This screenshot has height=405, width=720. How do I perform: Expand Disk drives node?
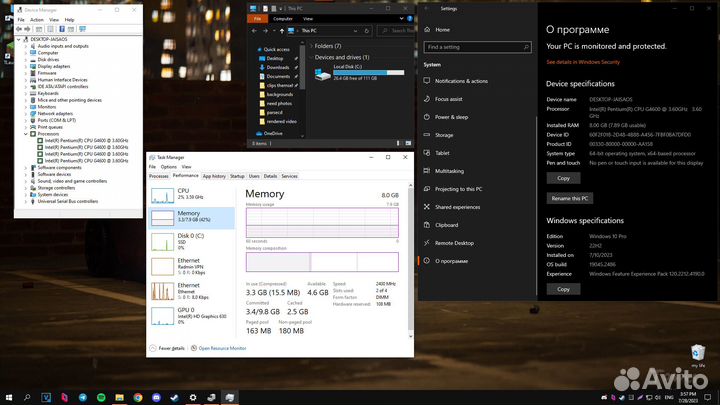[26, 59]
